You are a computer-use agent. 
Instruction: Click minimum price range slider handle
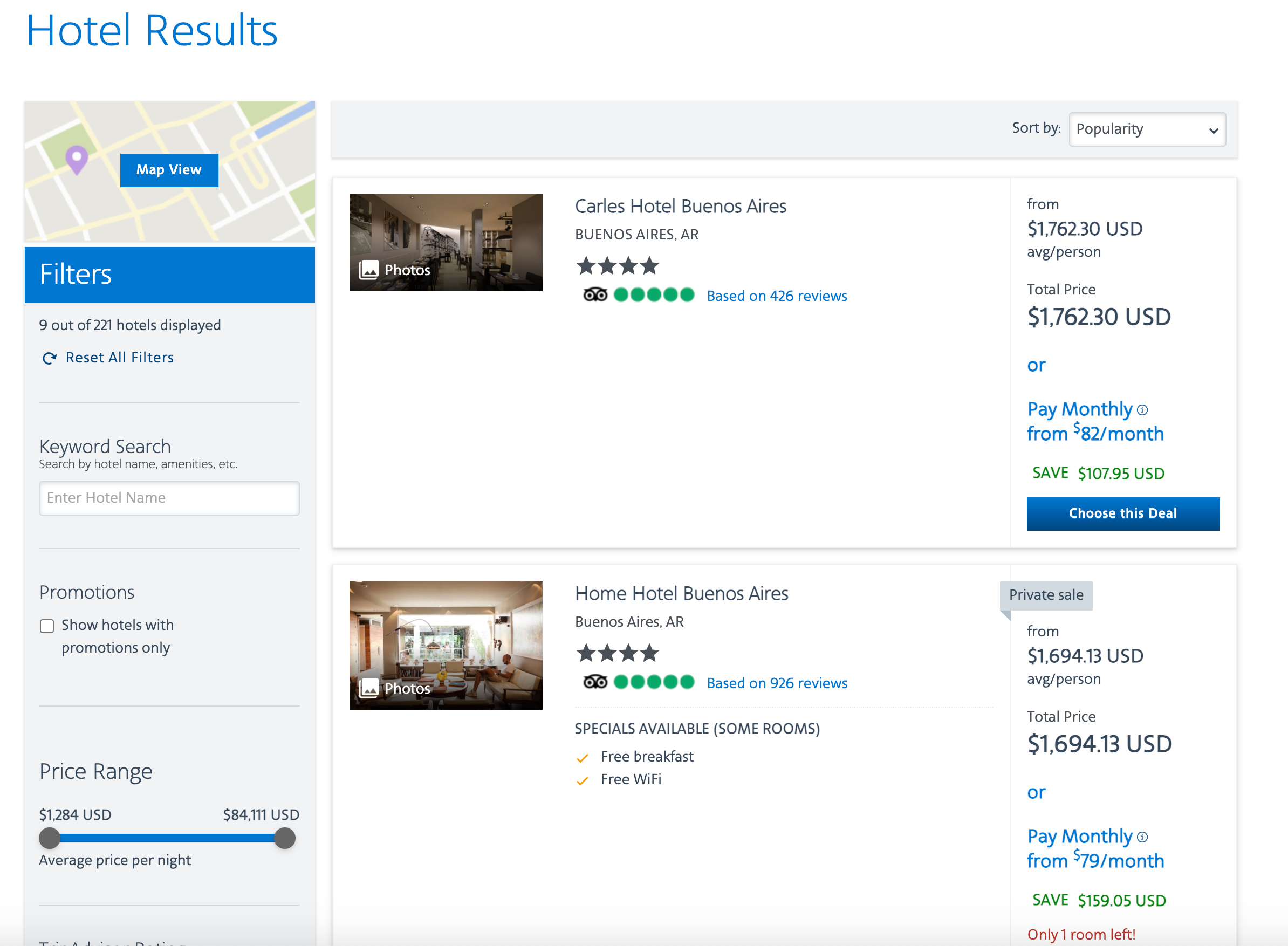50,838
